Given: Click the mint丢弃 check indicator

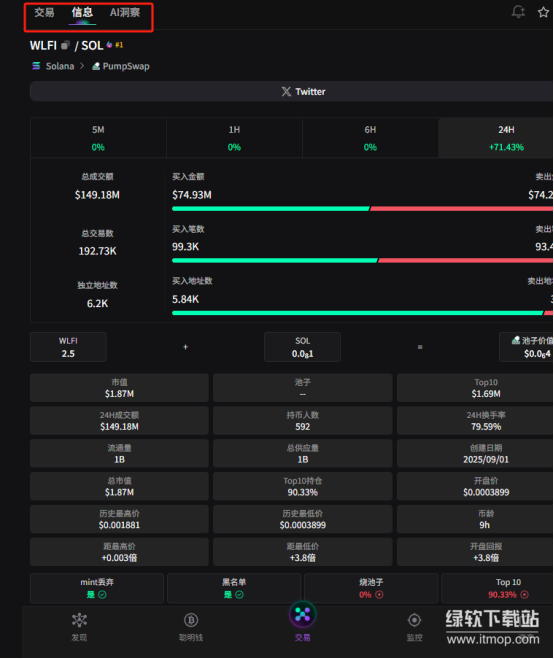Looking at the screenshot, I should (x=102, y=595).
